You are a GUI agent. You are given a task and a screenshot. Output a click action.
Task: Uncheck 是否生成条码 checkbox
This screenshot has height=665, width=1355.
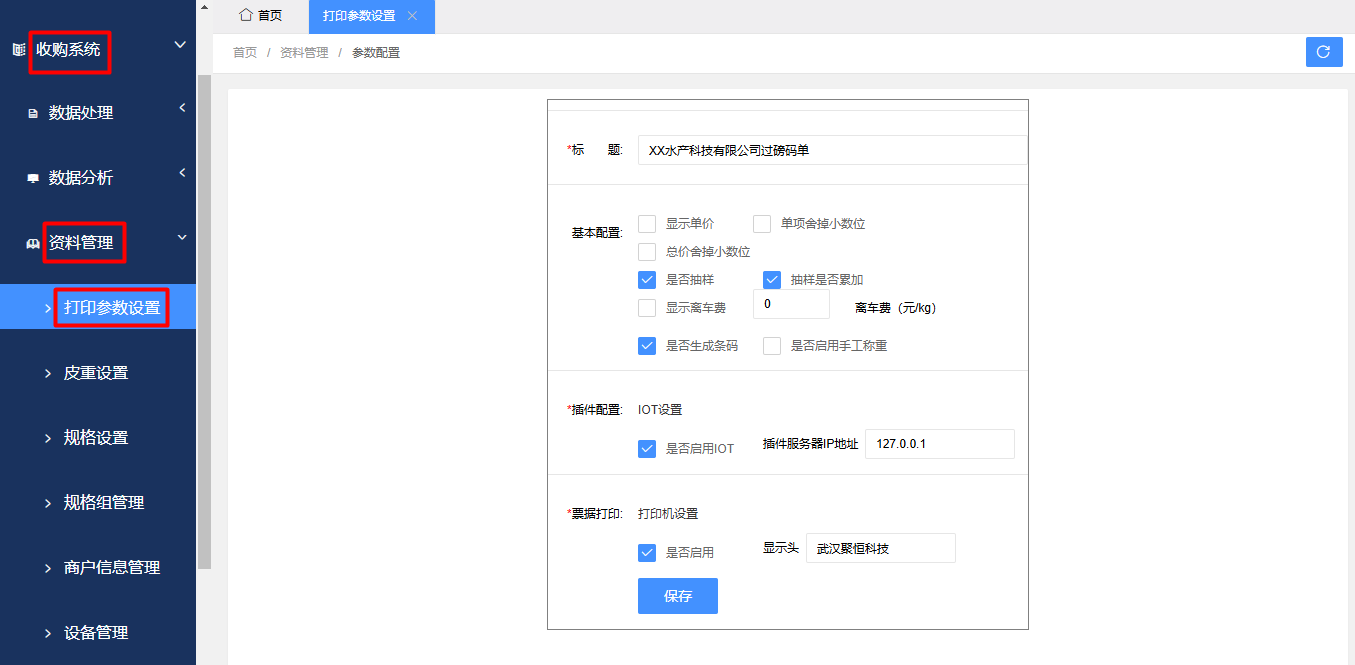(647, 346)
